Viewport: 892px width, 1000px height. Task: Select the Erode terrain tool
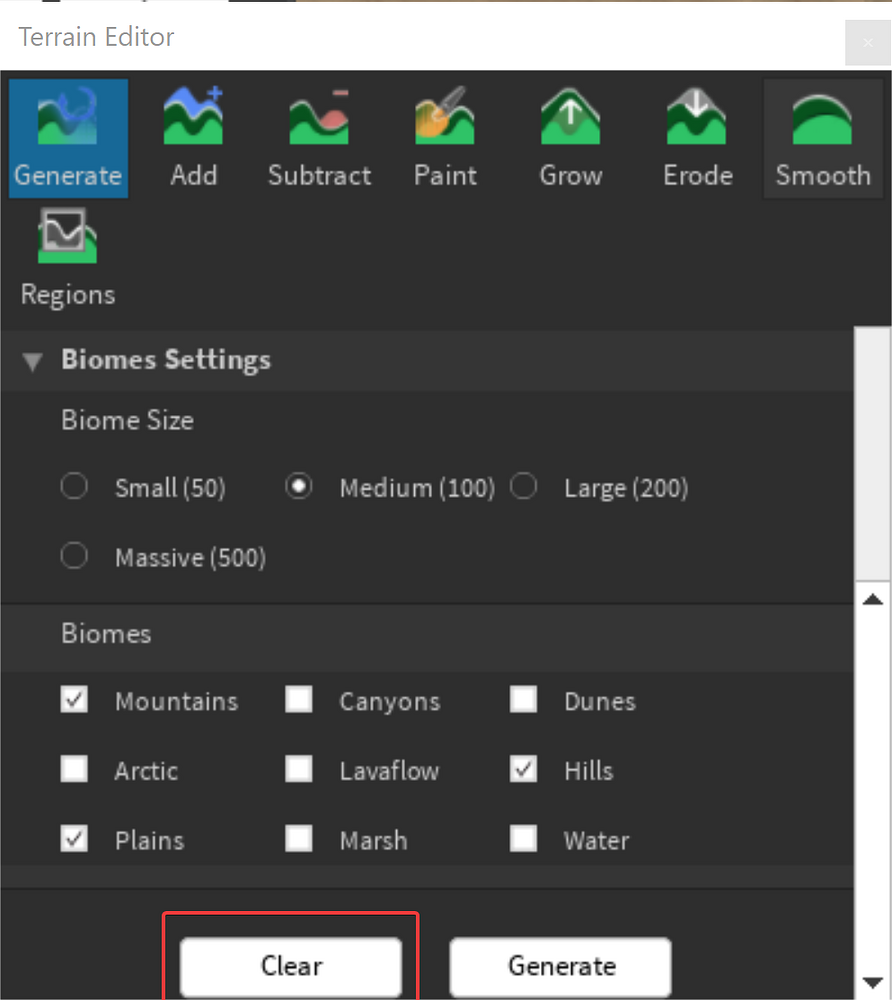(697, 137)
